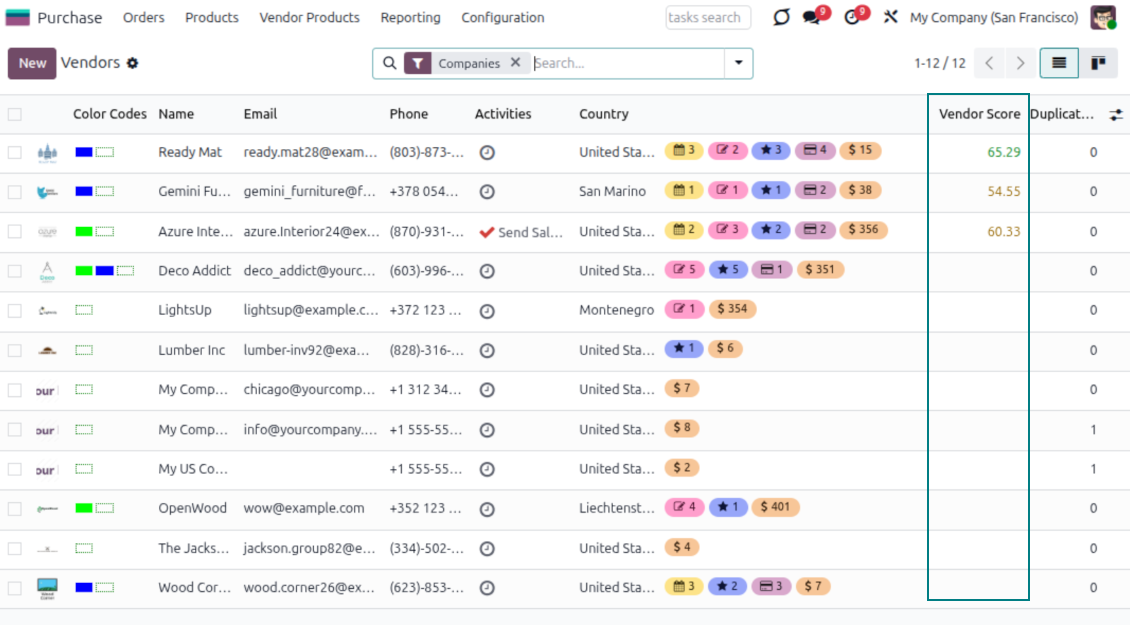This screenshot has height=625, width=1130.
Task: Open the activities clock in top bar
Action: 852,18
